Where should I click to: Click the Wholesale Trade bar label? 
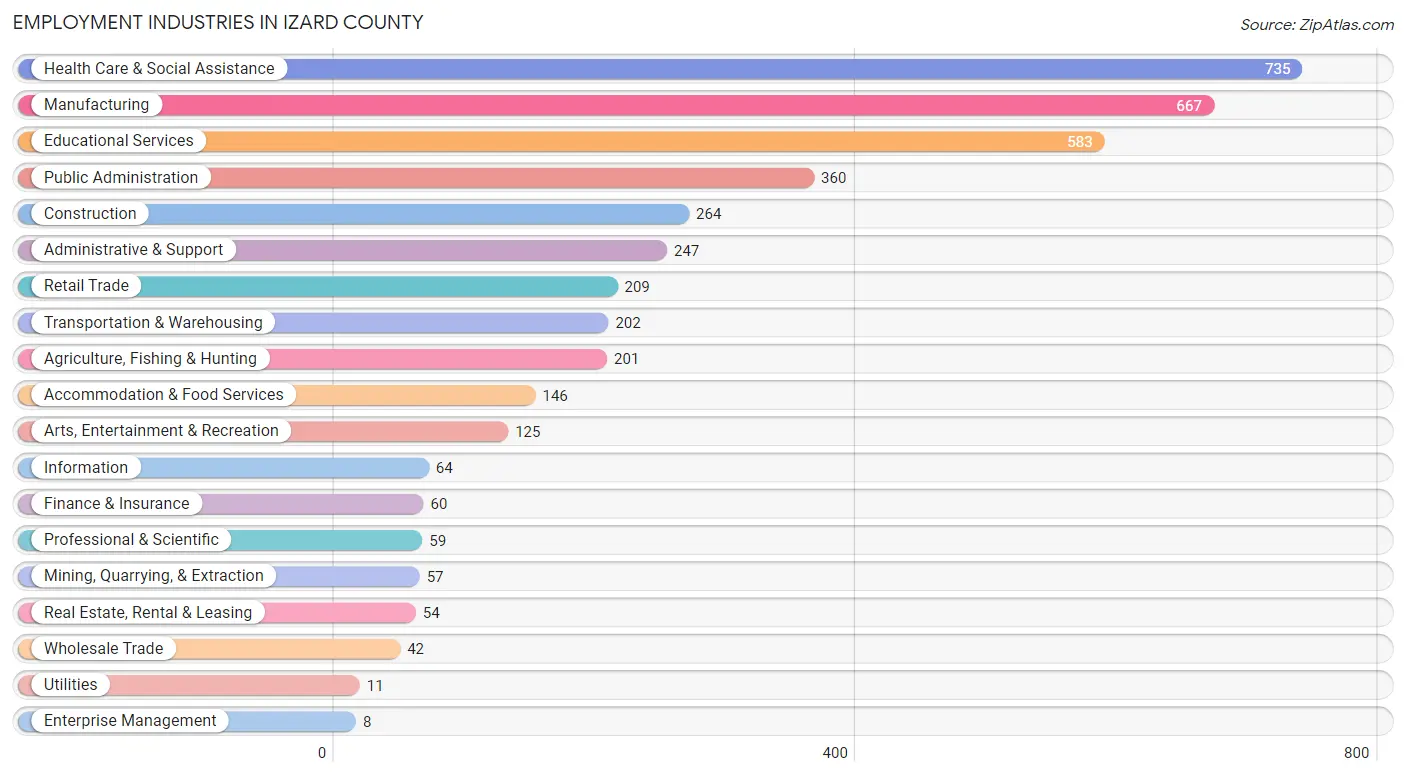103,648
